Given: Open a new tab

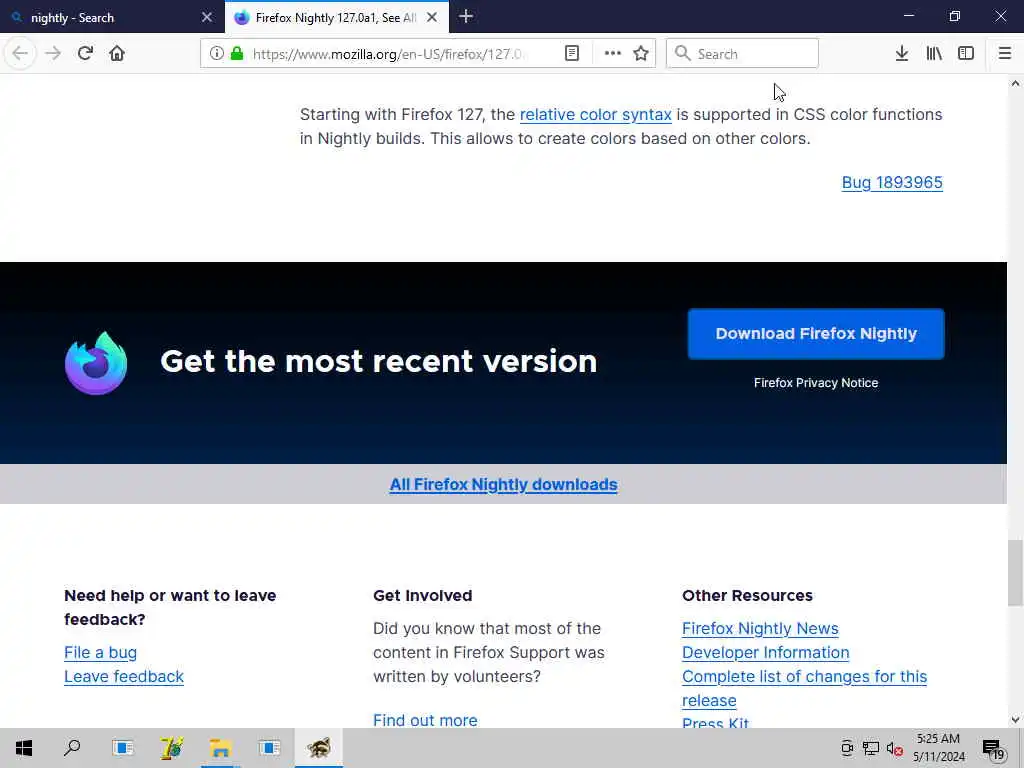Looking at the screenshot, I should [x=466, y=17].
